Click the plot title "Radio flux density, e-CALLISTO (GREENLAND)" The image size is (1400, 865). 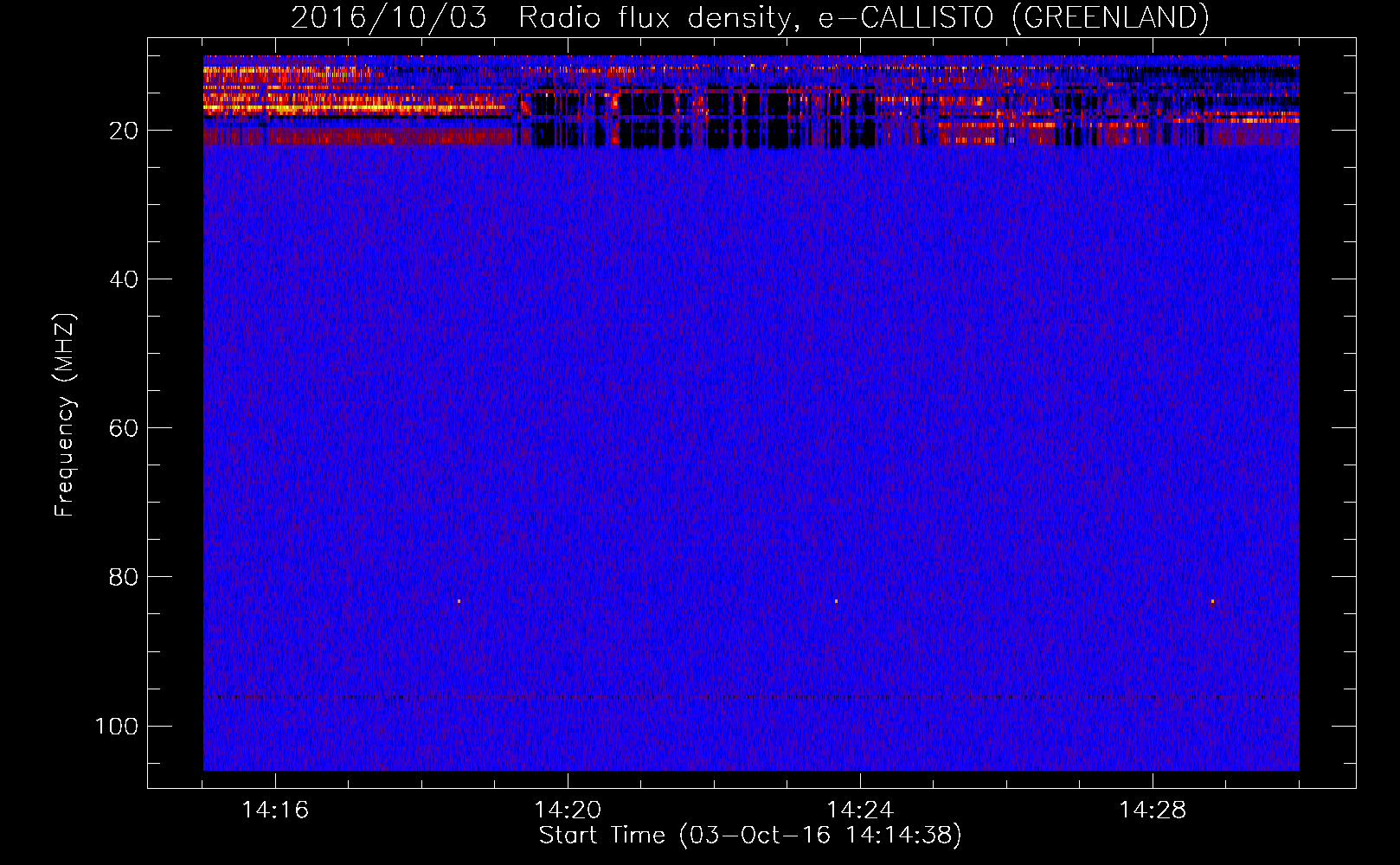(864, 18)
